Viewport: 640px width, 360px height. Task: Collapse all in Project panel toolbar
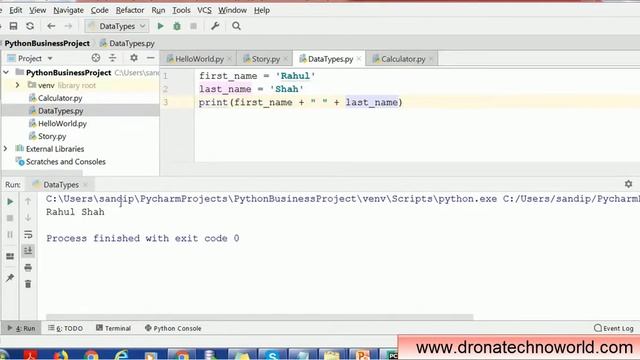113,58
